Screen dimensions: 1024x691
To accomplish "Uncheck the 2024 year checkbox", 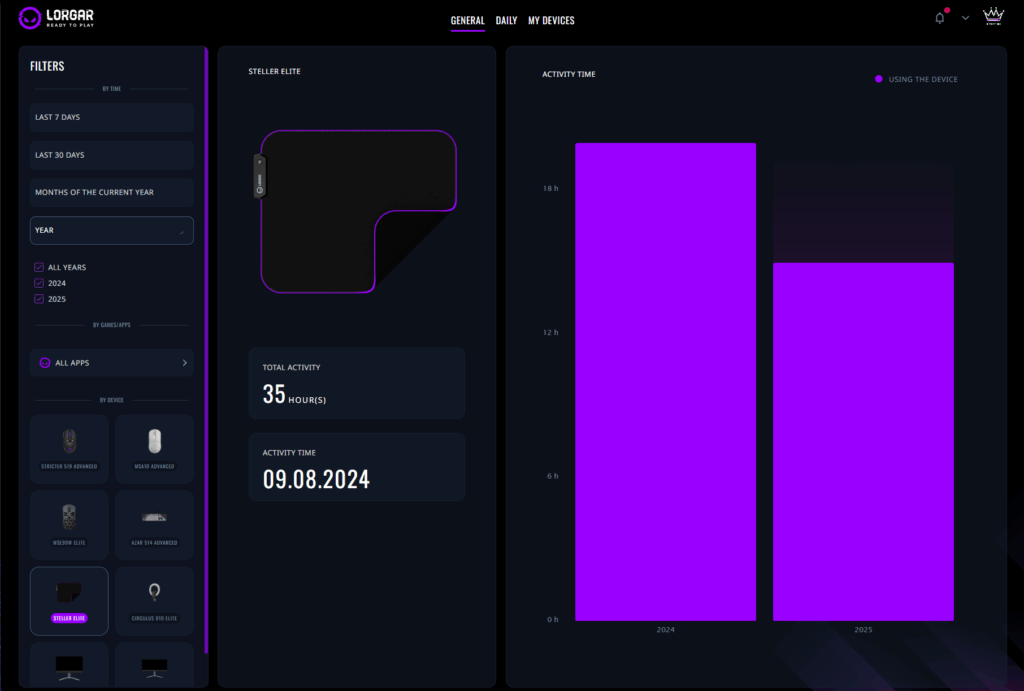I will 39,283.
